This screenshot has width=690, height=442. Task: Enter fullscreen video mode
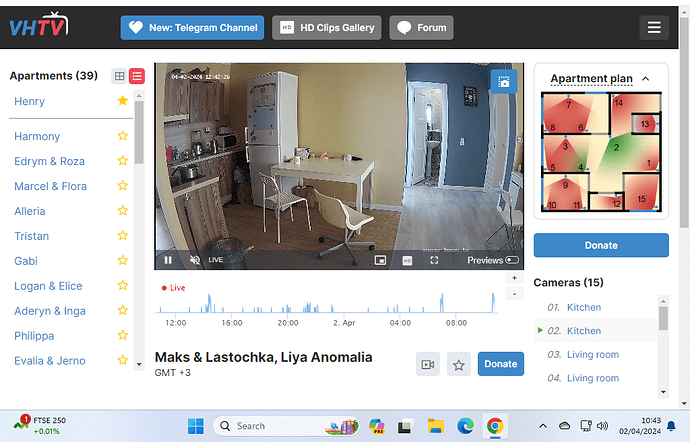pos(434,260)
